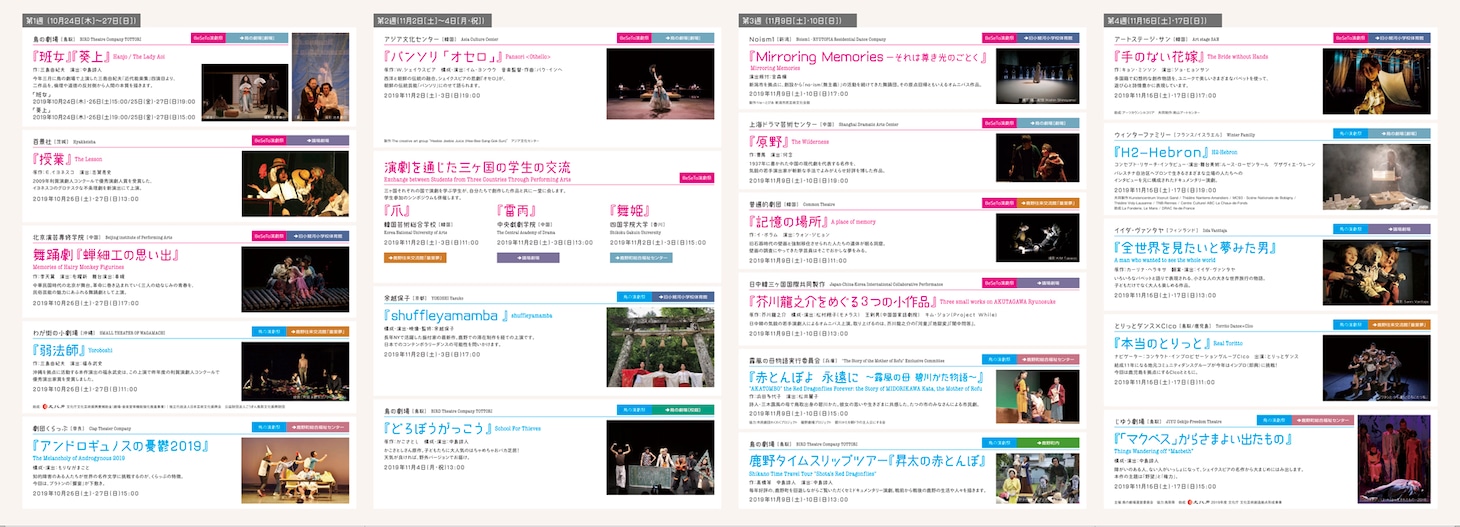Switch to the 第4週 week header

click(1168, 20)
